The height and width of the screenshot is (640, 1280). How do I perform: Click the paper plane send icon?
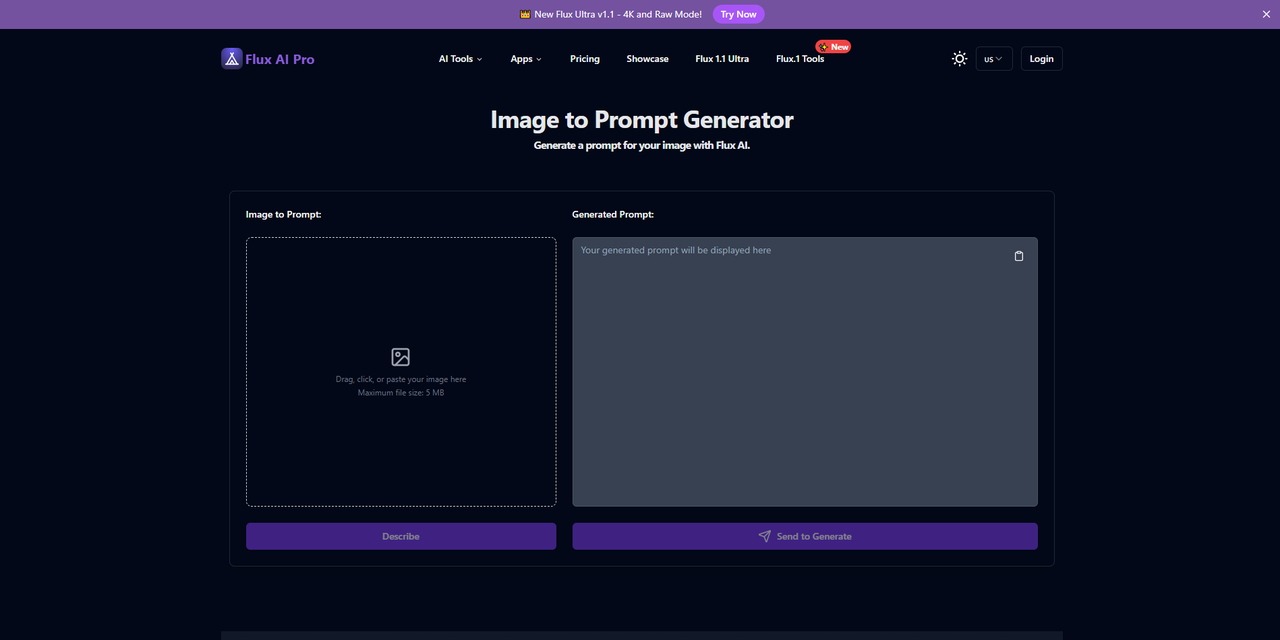pos(765,536)
